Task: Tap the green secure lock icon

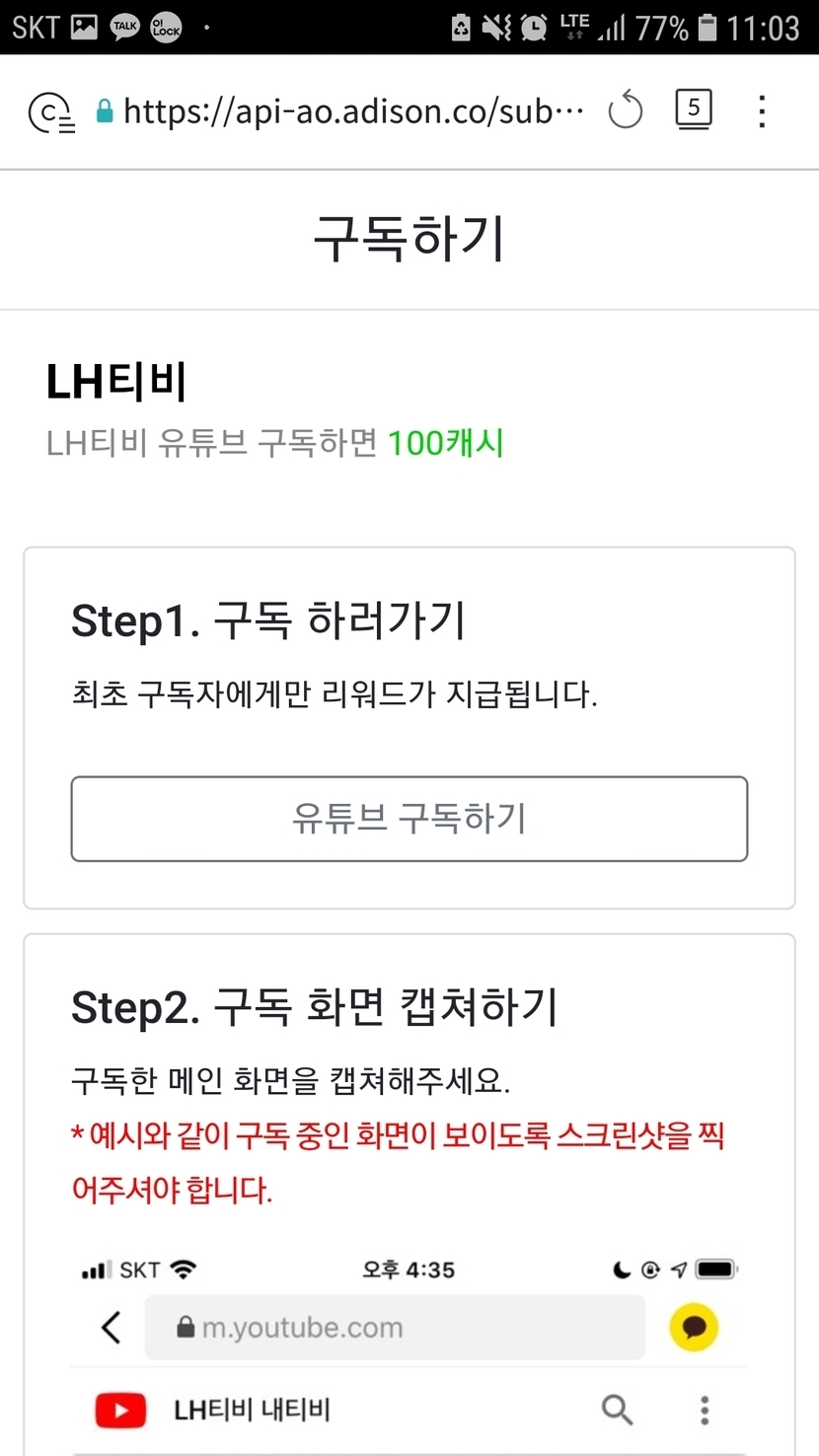Action: pyautogui.click(x=105, y=111)
